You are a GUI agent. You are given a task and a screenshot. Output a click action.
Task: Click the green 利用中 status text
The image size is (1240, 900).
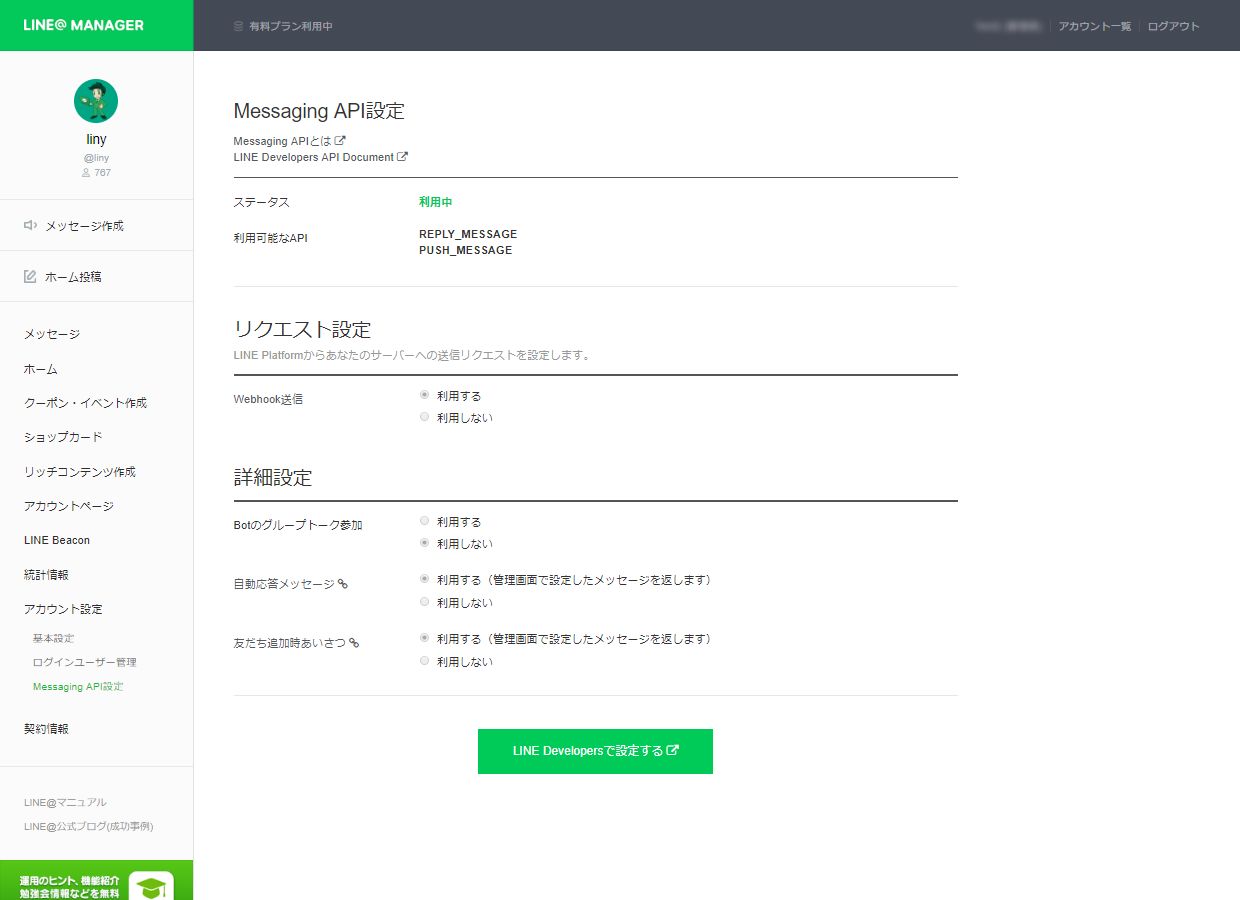click(x=436, y=202)
